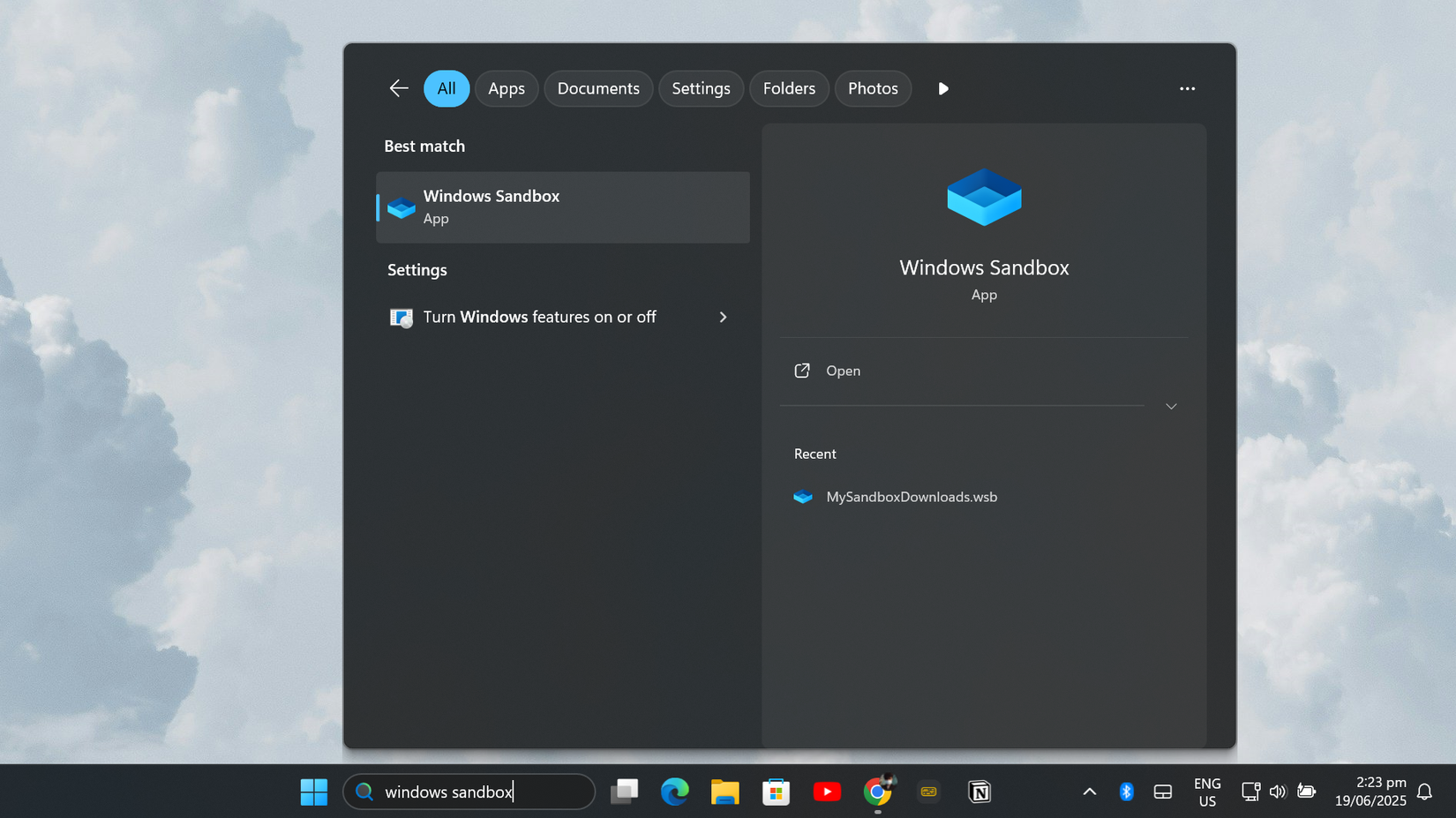Open YouTube from the taskbar

[828, 792]
